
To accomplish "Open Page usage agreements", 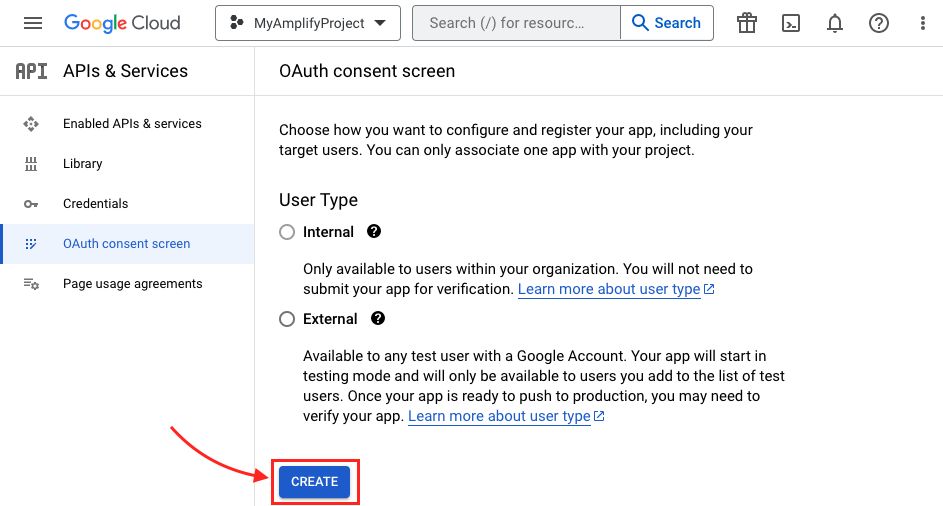I will [x=132, y=284].
